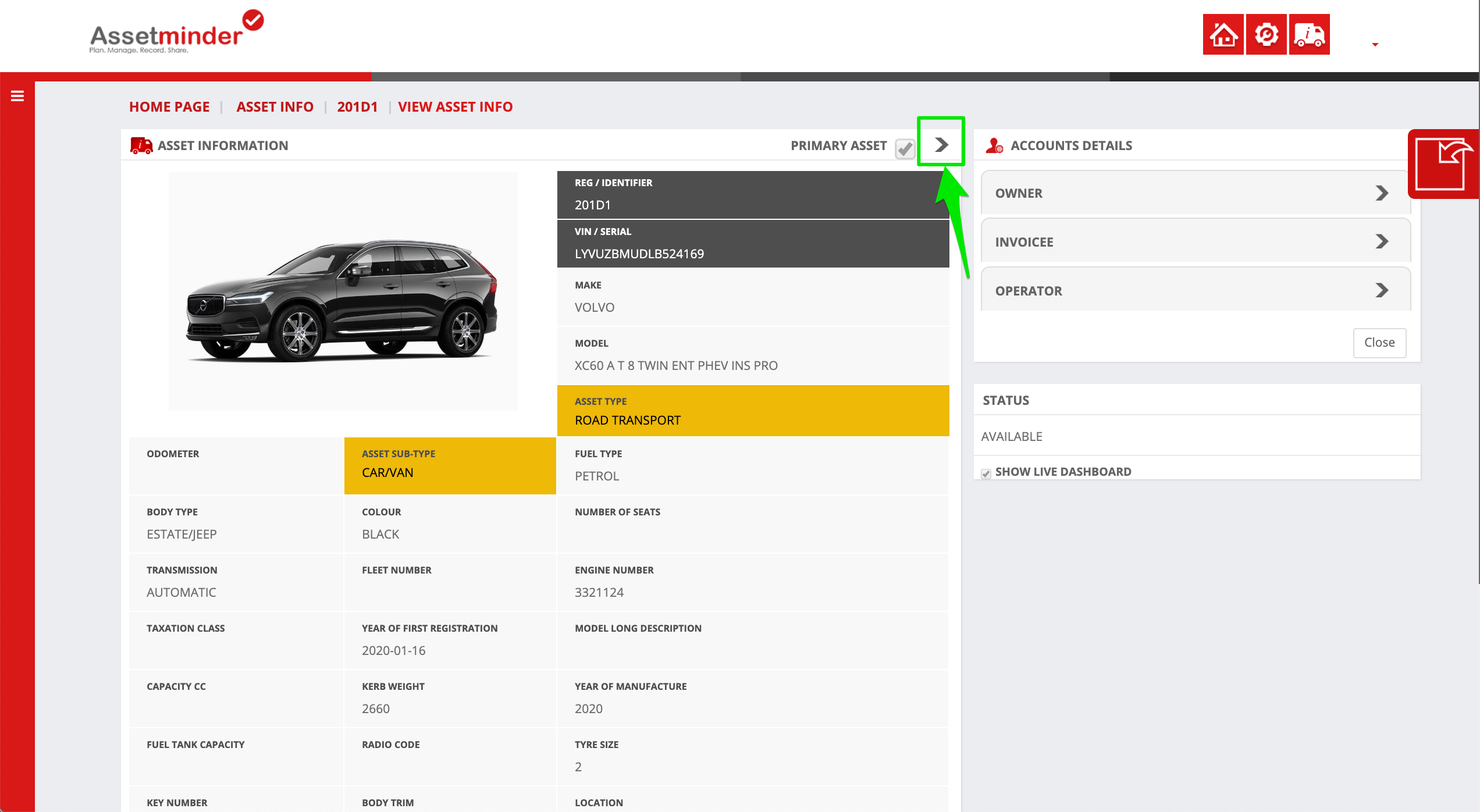Click the BLACK colour value
Viewport: 1480px width, 812px height.
click(x=380, y=534)
